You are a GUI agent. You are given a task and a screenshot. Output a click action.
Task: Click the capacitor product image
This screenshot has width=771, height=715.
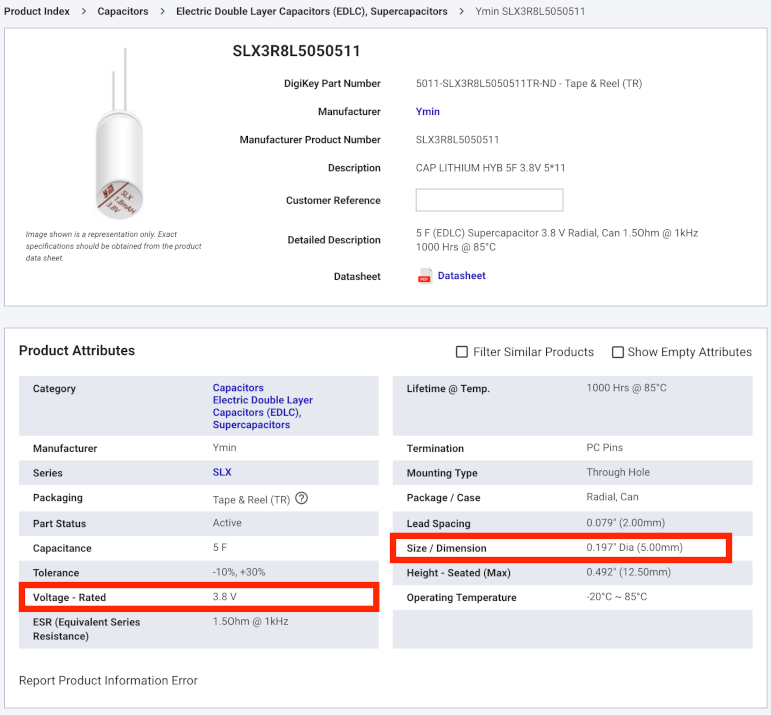[119, 133]
